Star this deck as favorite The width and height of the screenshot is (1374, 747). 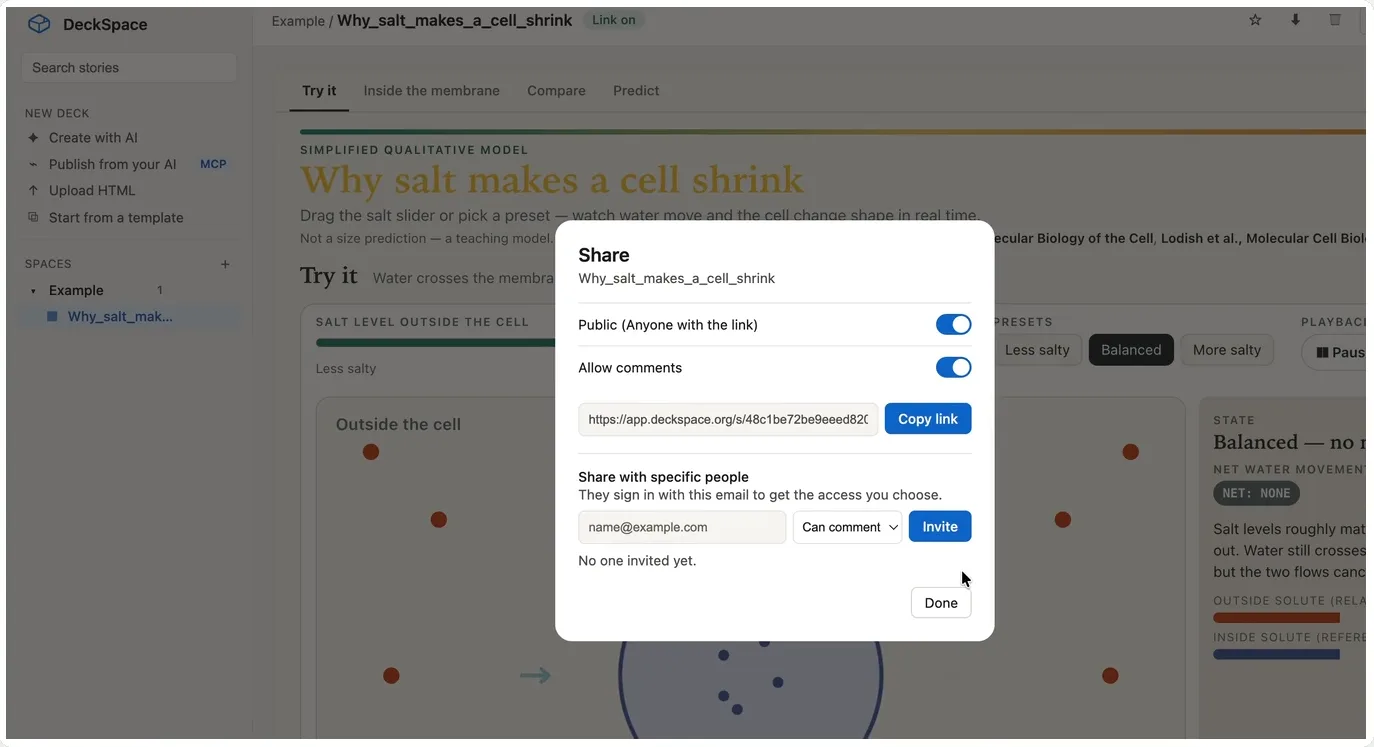1255,20
